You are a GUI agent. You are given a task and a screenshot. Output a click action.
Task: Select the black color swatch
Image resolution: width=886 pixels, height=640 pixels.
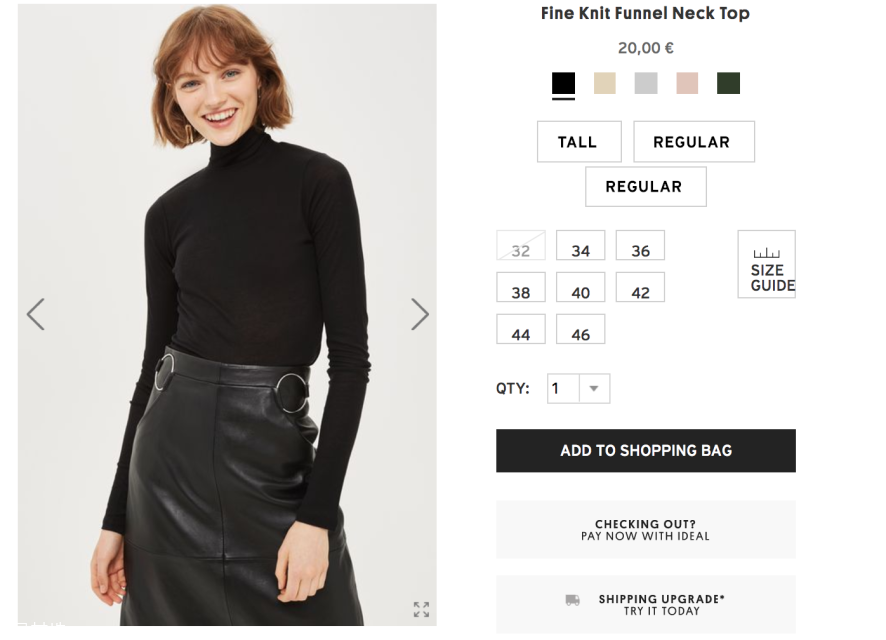[563, 83]
